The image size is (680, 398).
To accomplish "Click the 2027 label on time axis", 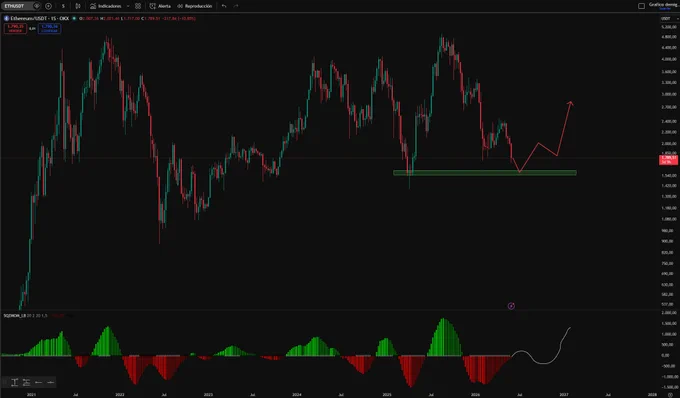I will coord(564,395).
